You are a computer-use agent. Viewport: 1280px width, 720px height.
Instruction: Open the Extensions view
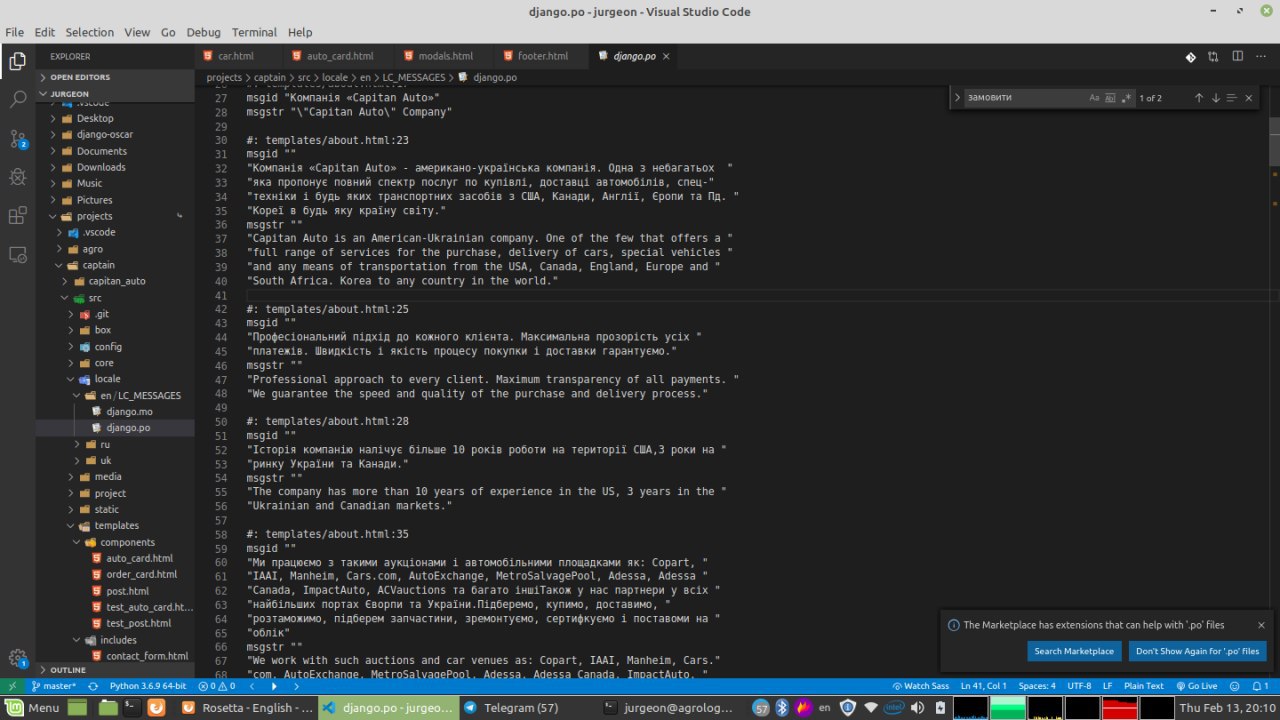point(17,216)
